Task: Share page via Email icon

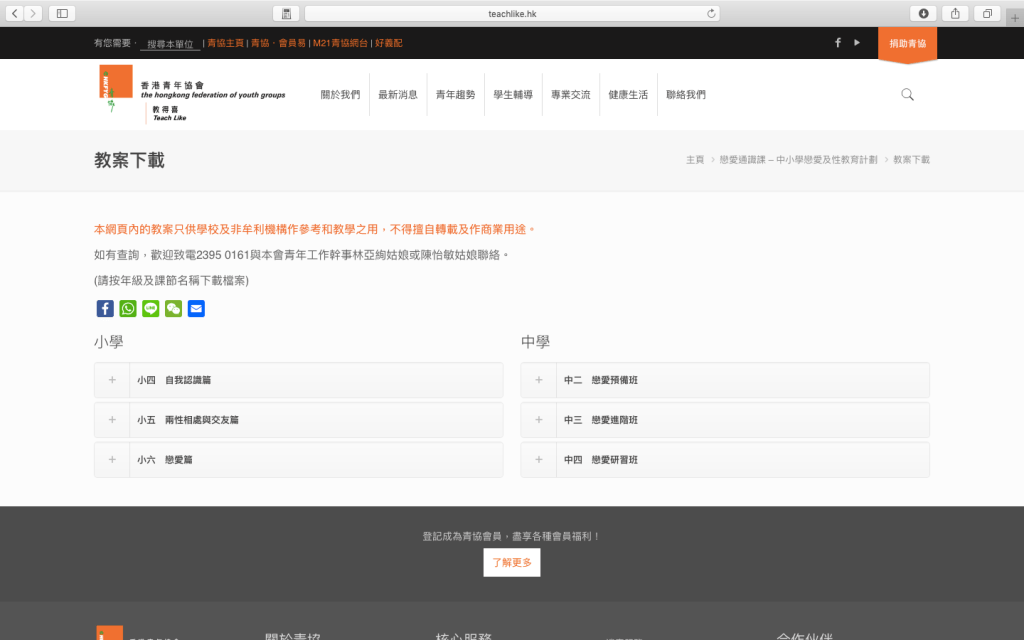Action: tap(196, 308)
